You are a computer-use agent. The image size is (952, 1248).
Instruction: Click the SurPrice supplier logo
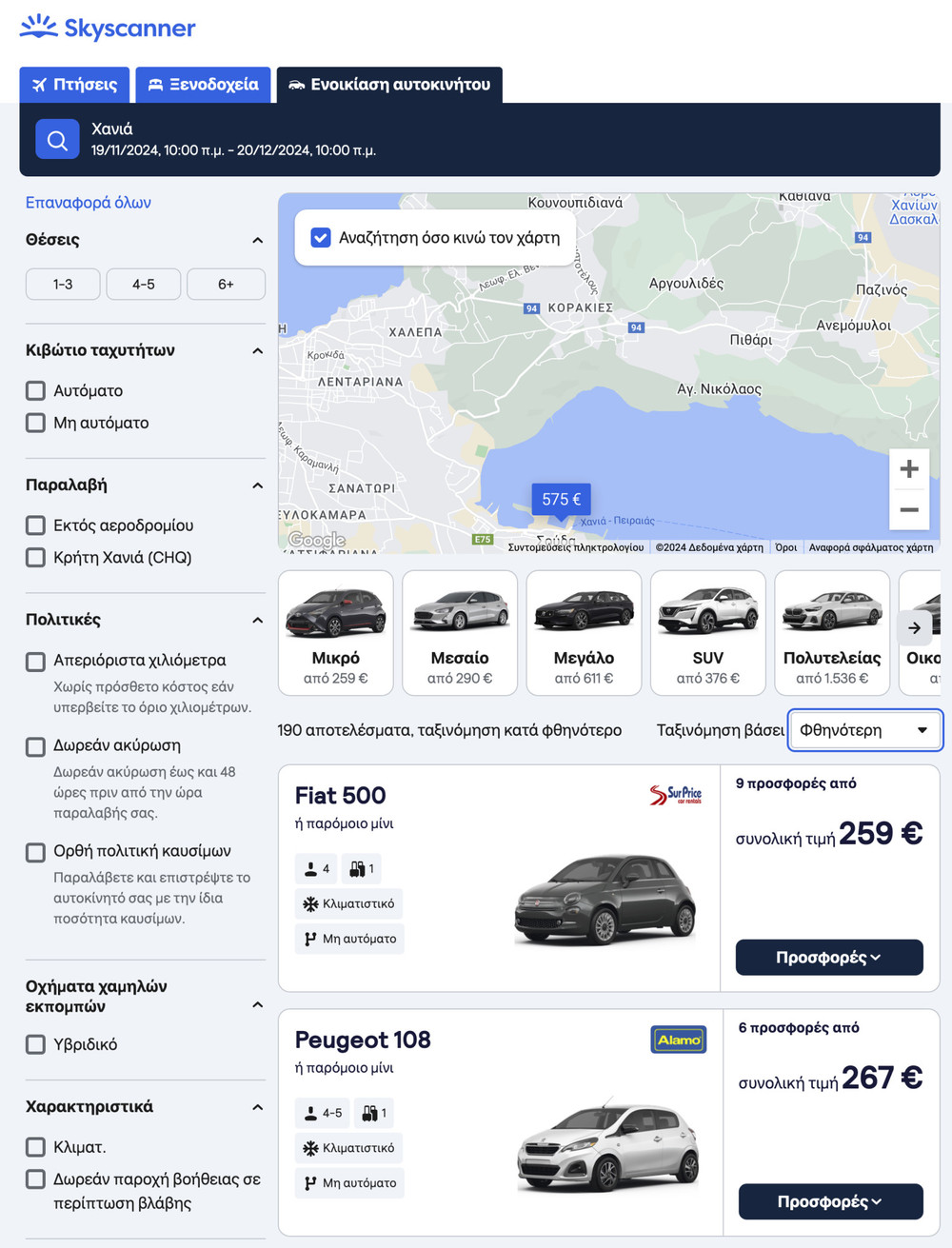tap(676, 794)
